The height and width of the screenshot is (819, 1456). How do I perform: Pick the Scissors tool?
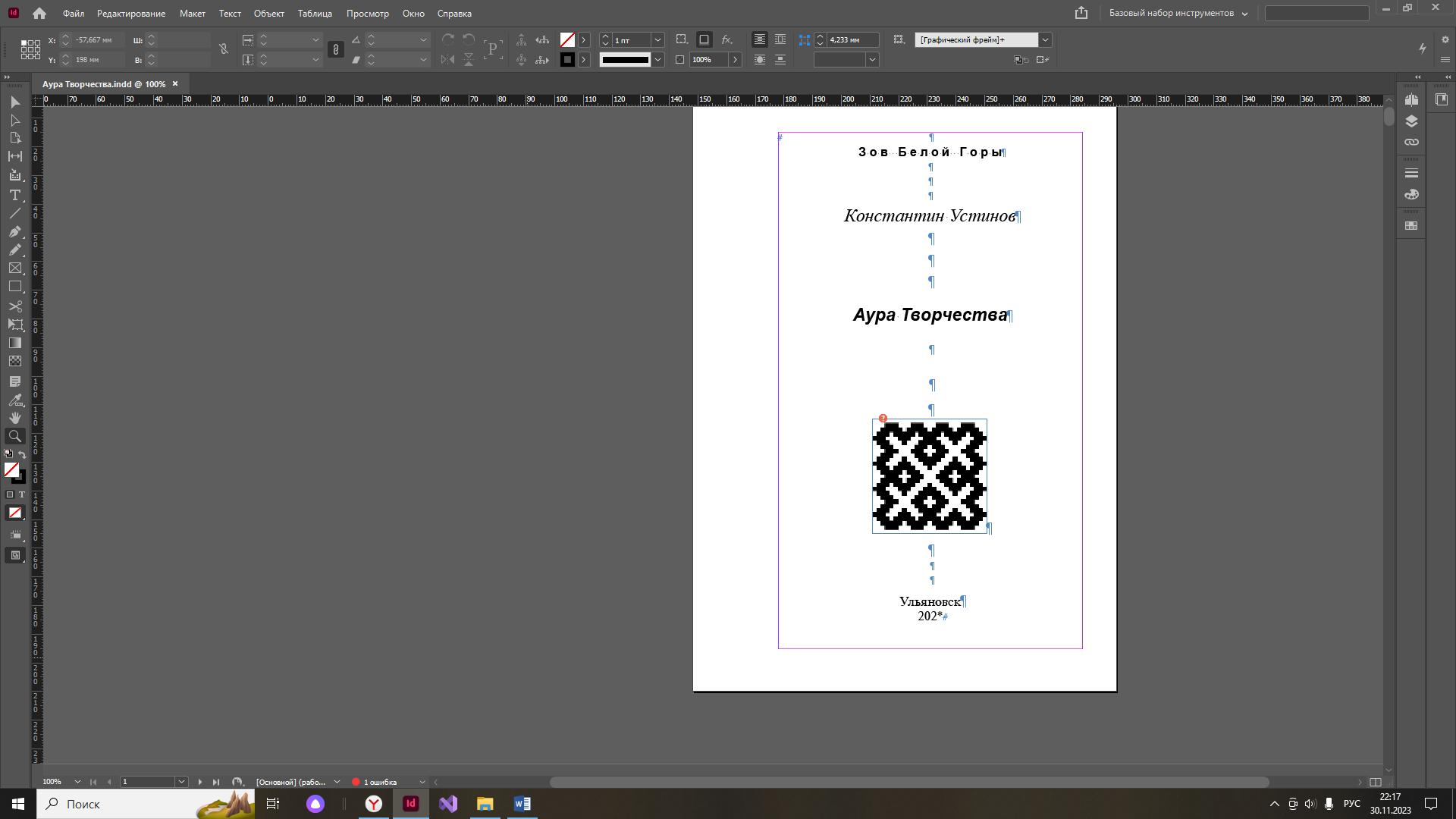14,306
